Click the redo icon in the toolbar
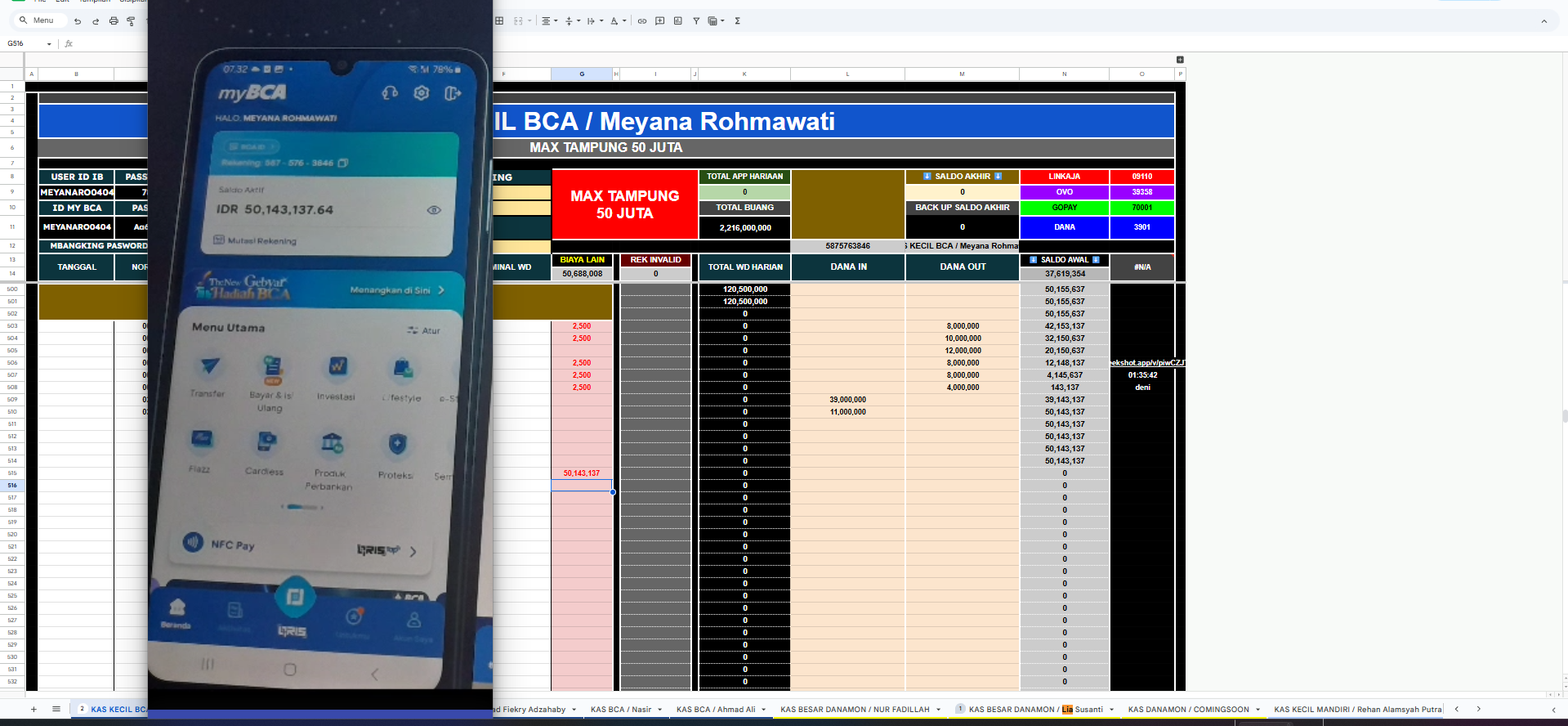 pos(96,21)
